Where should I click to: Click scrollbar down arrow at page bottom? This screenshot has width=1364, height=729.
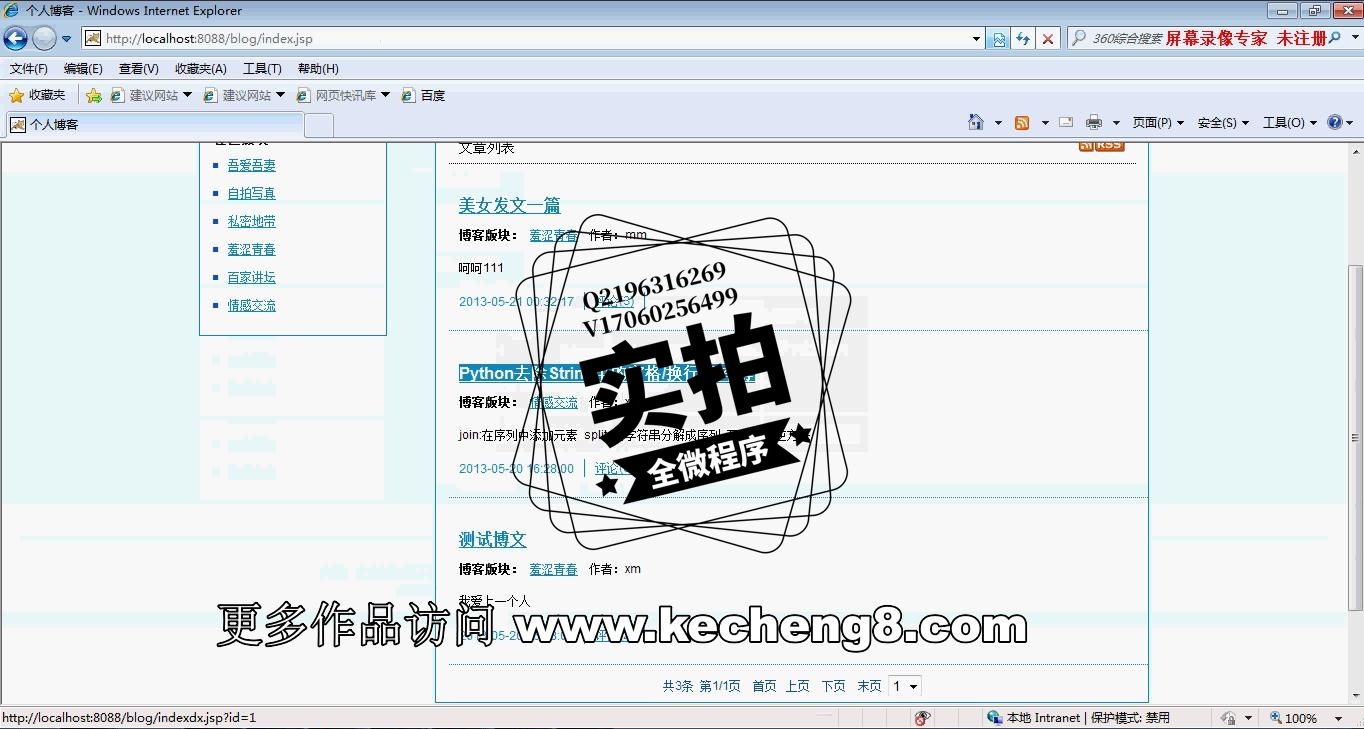[1355, 695]
